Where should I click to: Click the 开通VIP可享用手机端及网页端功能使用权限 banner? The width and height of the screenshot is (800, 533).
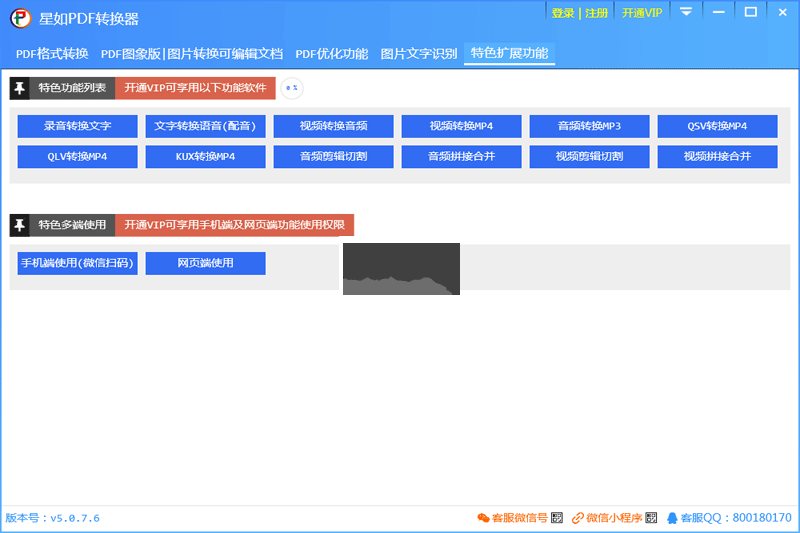click(235, 225)
